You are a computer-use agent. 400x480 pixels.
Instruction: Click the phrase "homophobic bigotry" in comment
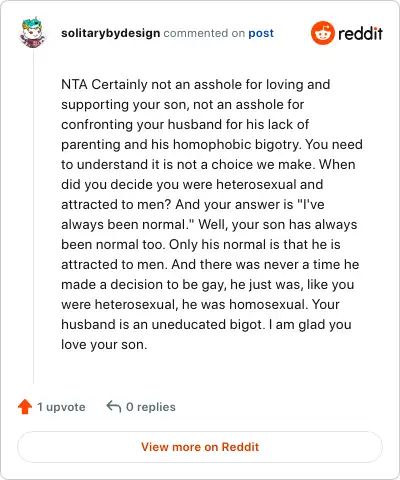237,145
